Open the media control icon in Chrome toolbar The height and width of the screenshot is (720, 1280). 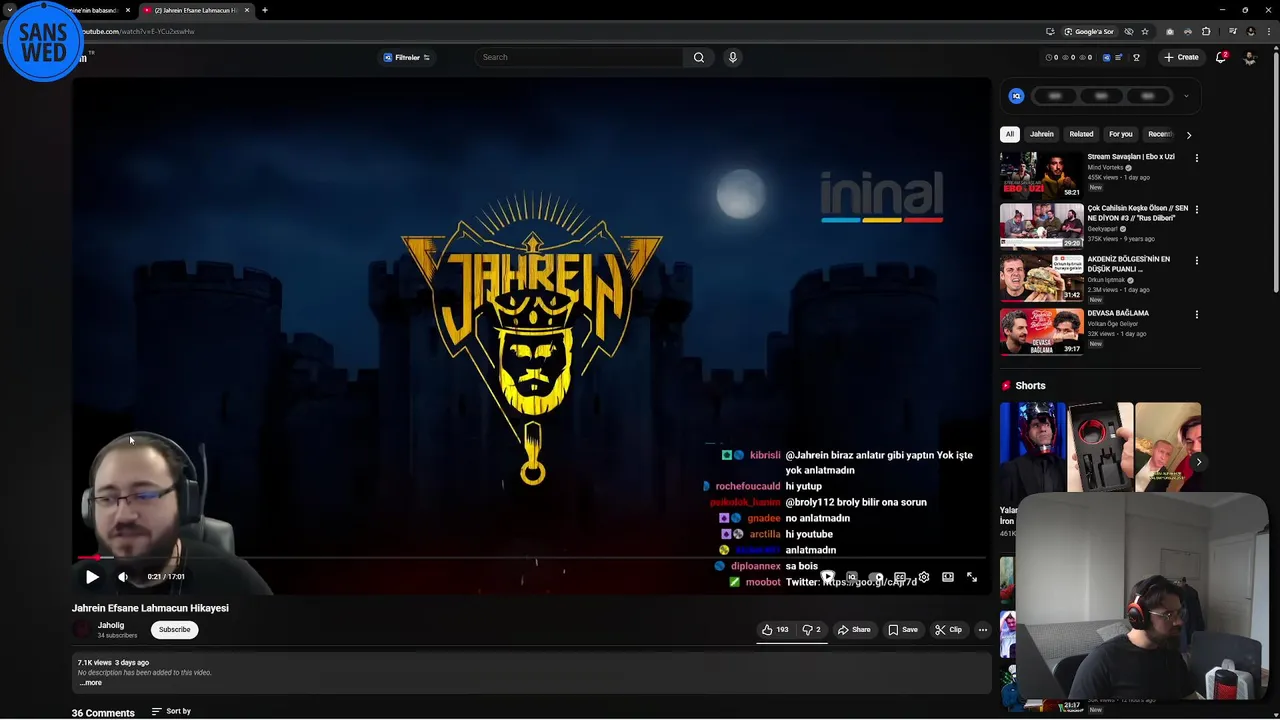(1233, 31)
